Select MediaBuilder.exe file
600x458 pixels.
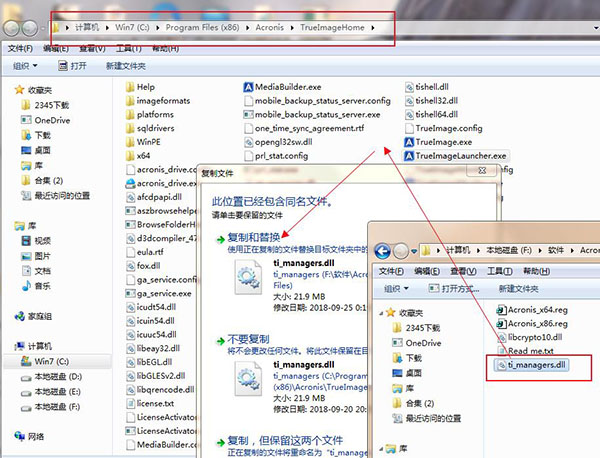[x=282, y=87]
